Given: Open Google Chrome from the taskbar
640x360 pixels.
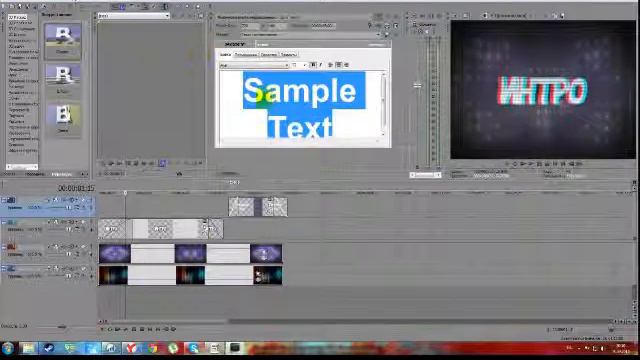Looking at the screenshot, I should coord(153,348).
